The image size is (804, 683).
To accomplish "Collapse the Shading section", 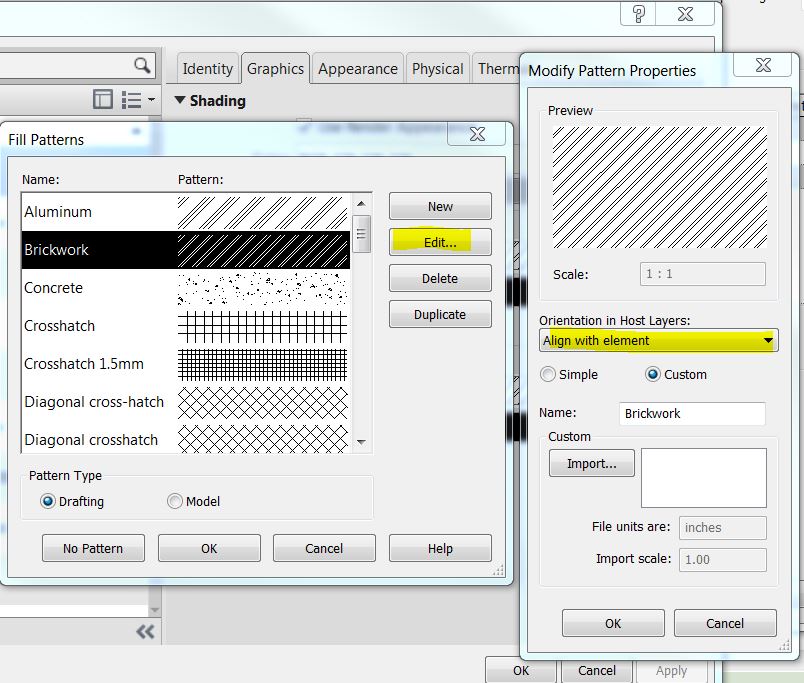I will (x=180, y=101).
